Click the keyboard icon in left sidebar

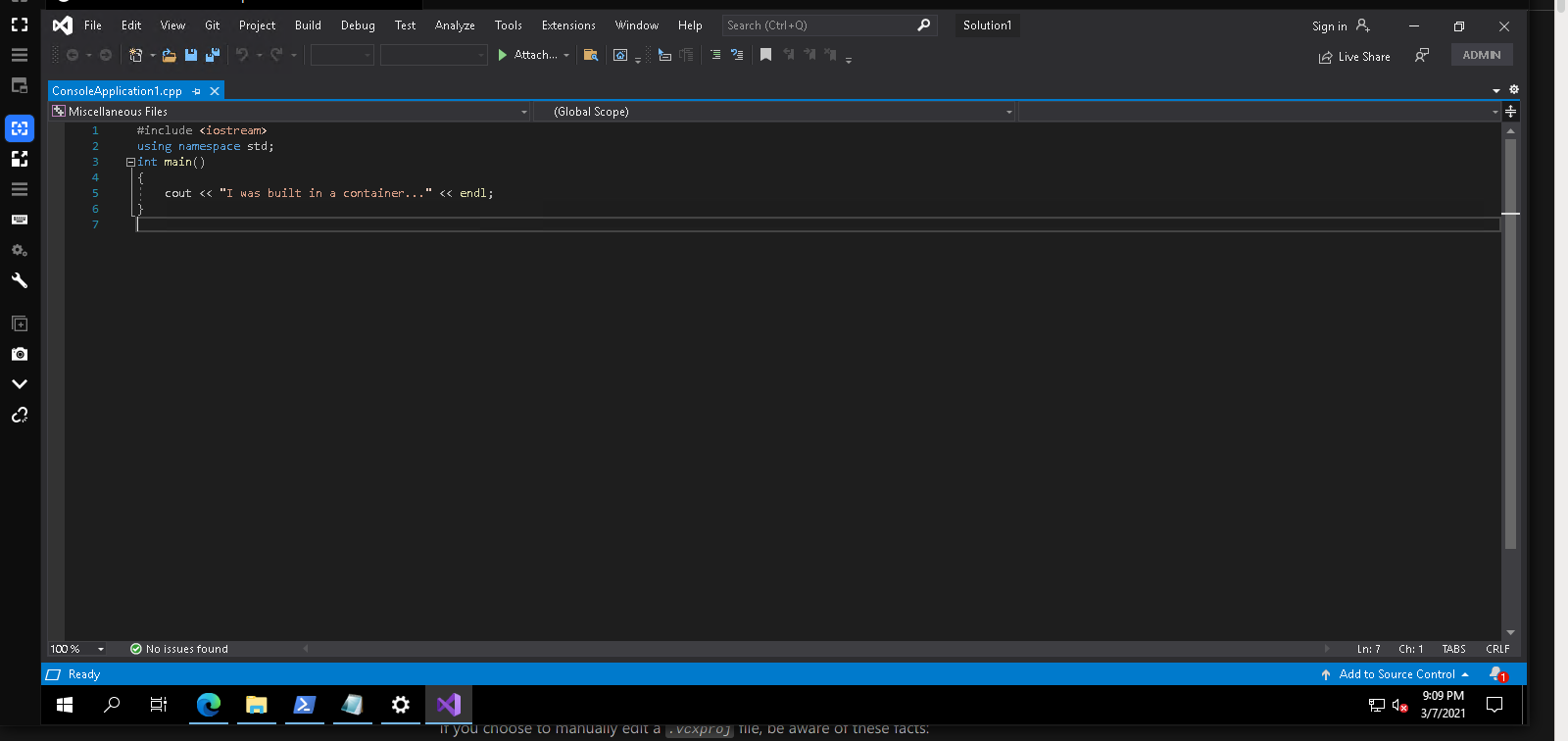pos(20,220)
